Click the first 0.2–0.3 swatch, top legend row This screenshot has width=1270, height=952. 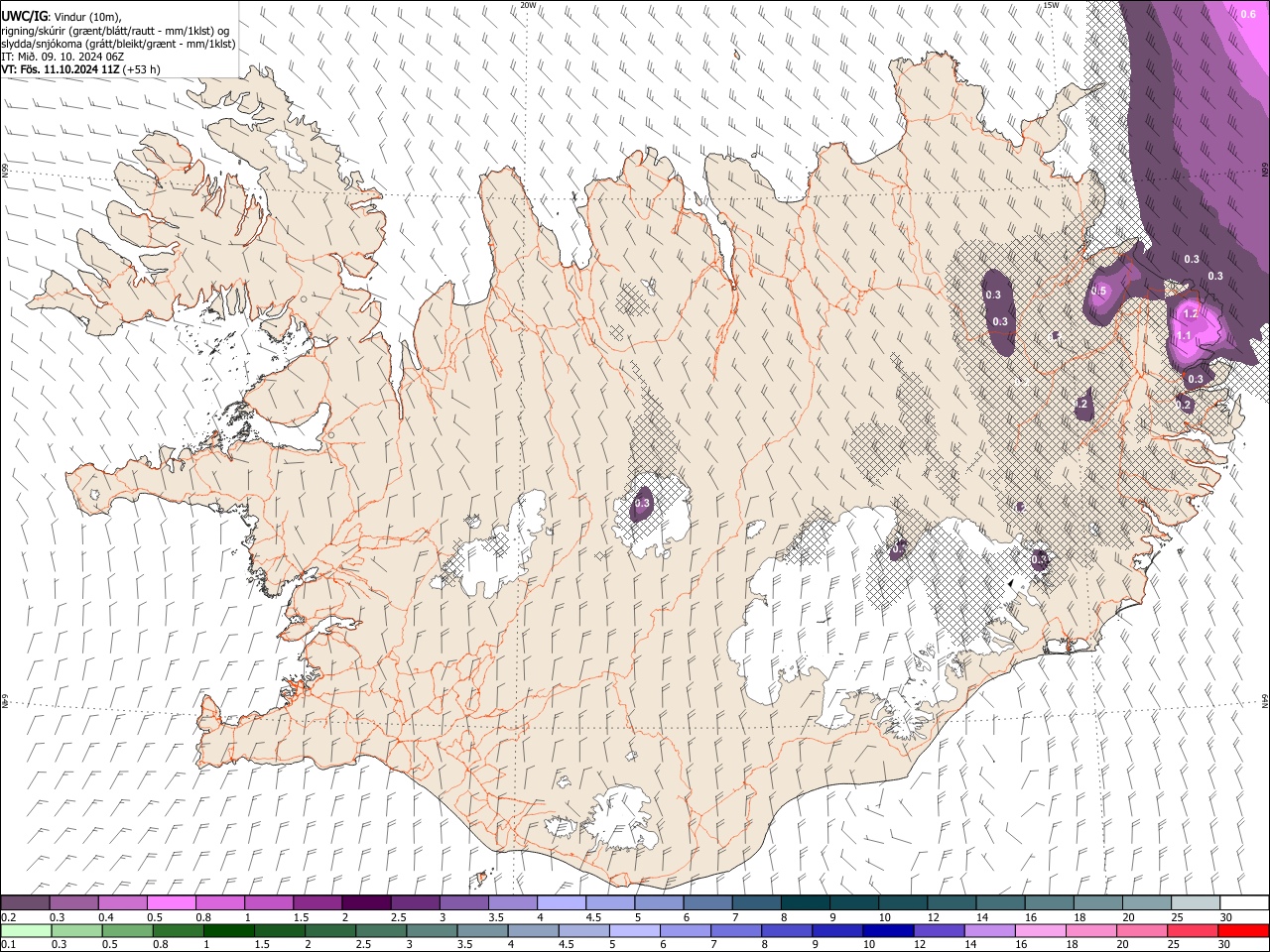(x=25, y=902)
